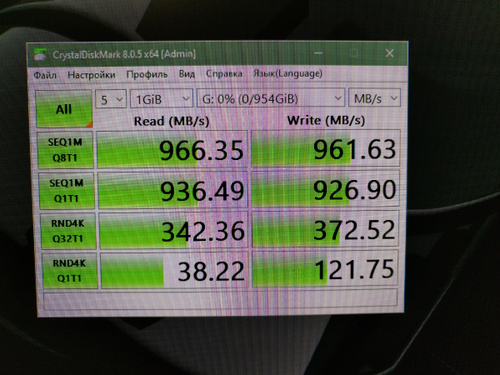Change the MB/s unit dropdown
This screenshot has height=375, width=500.
click(374, 98)
